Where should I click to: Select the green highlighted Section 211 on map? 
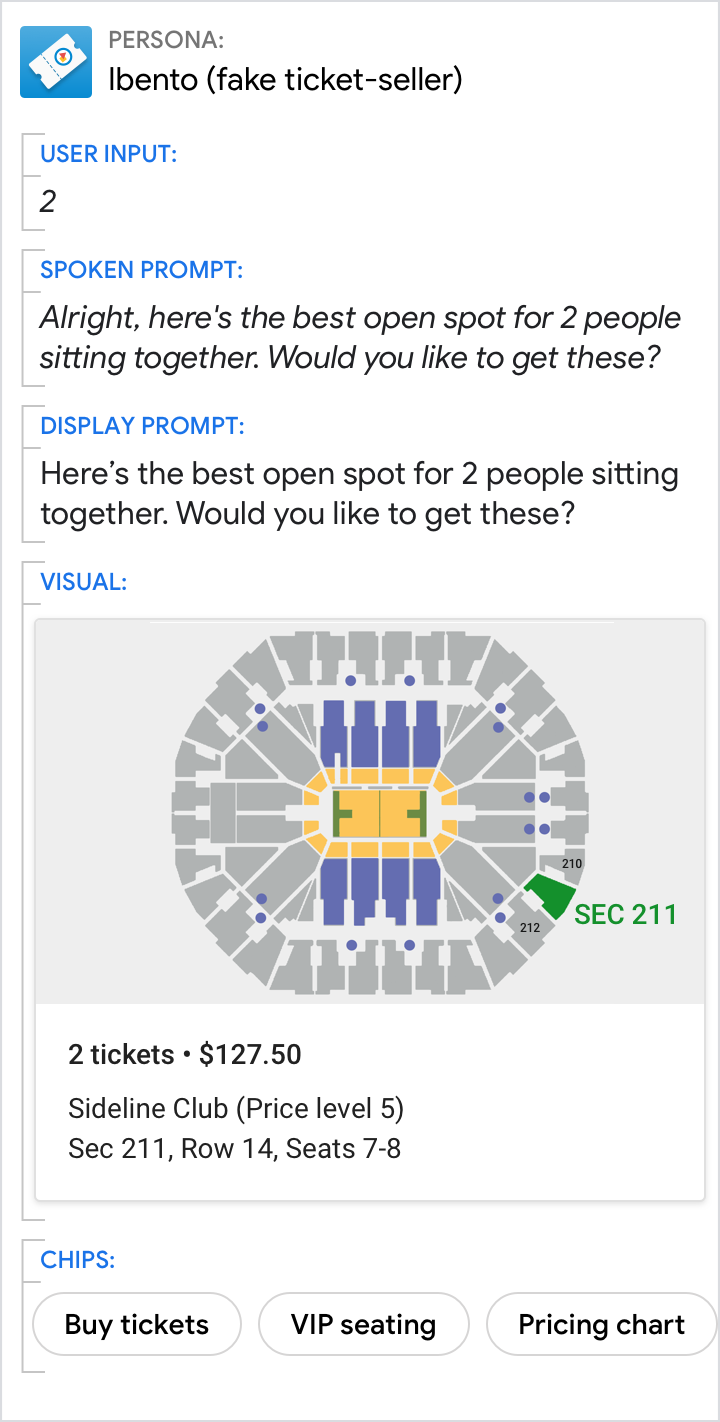coord(551,893)
